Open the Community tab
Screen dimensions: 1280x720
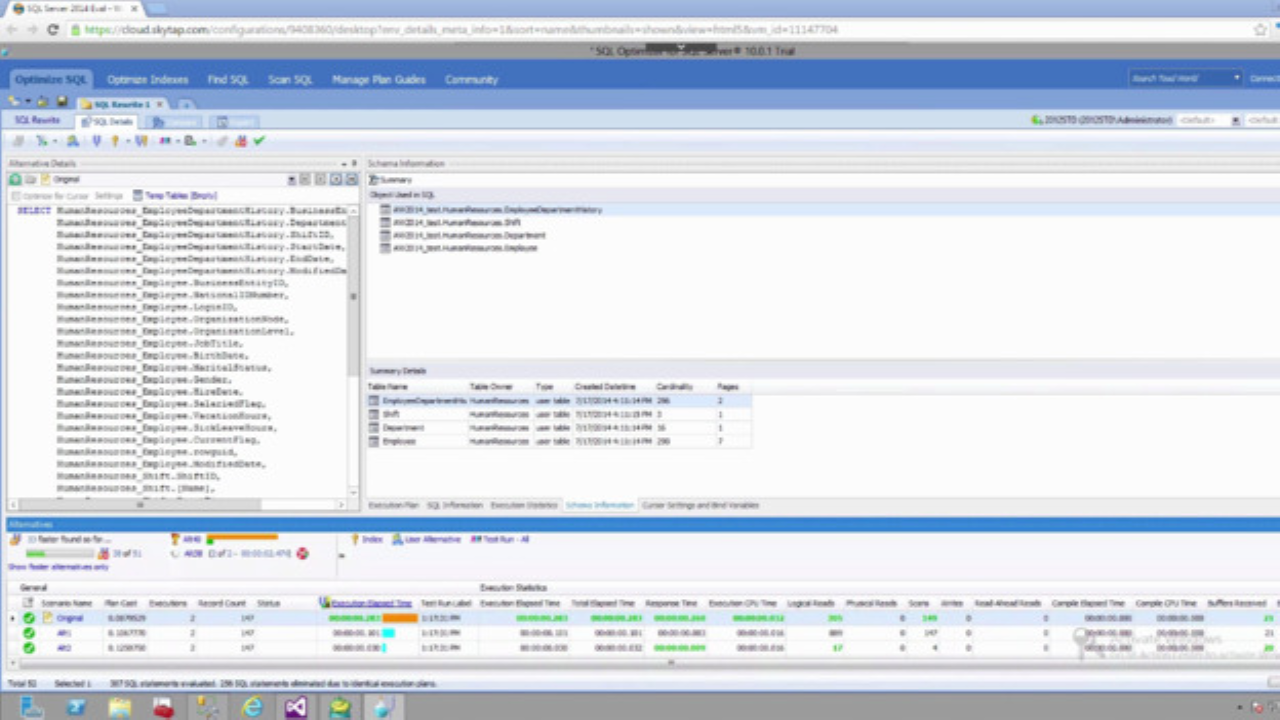coord(471,80)
